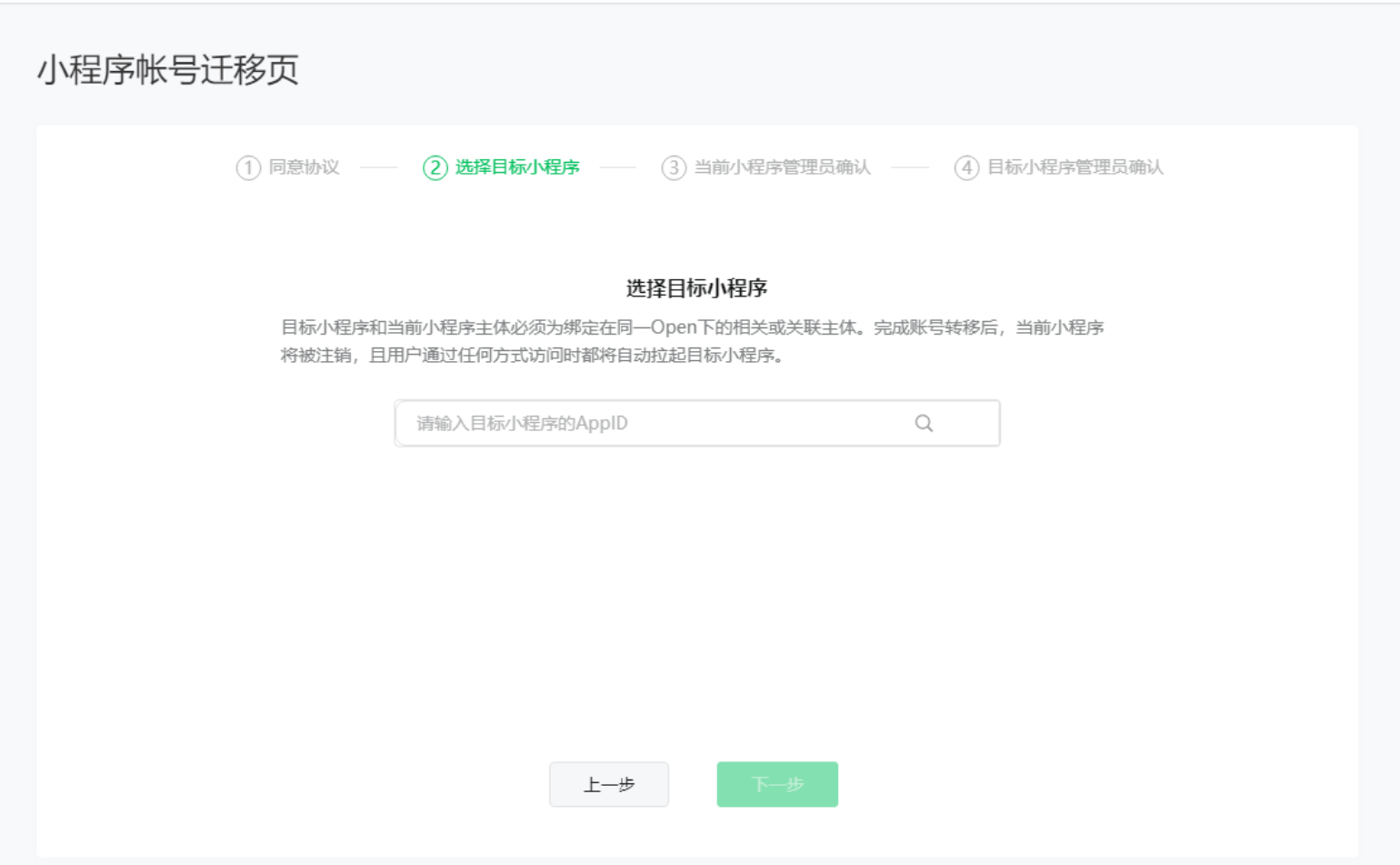Screen dimensions: 1400x865
Task: Click the description paragraph starting 目标小程序和当前小程序主体
Action: pyautogui.click(x=693, y=341)
